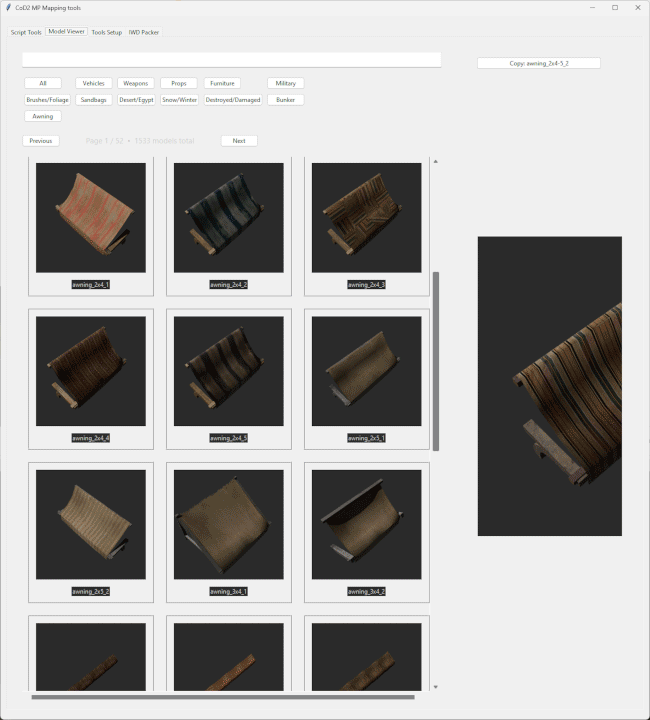Click the model grid scroll down arrow

click(436, 687)
